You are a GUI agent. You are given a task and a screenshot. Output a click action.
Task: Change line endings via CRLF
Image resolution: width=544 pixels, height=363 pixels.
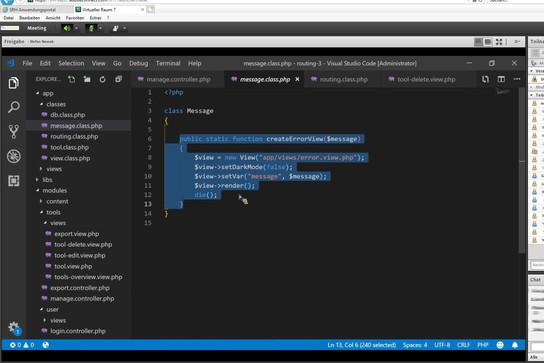[x=463, y=345]
